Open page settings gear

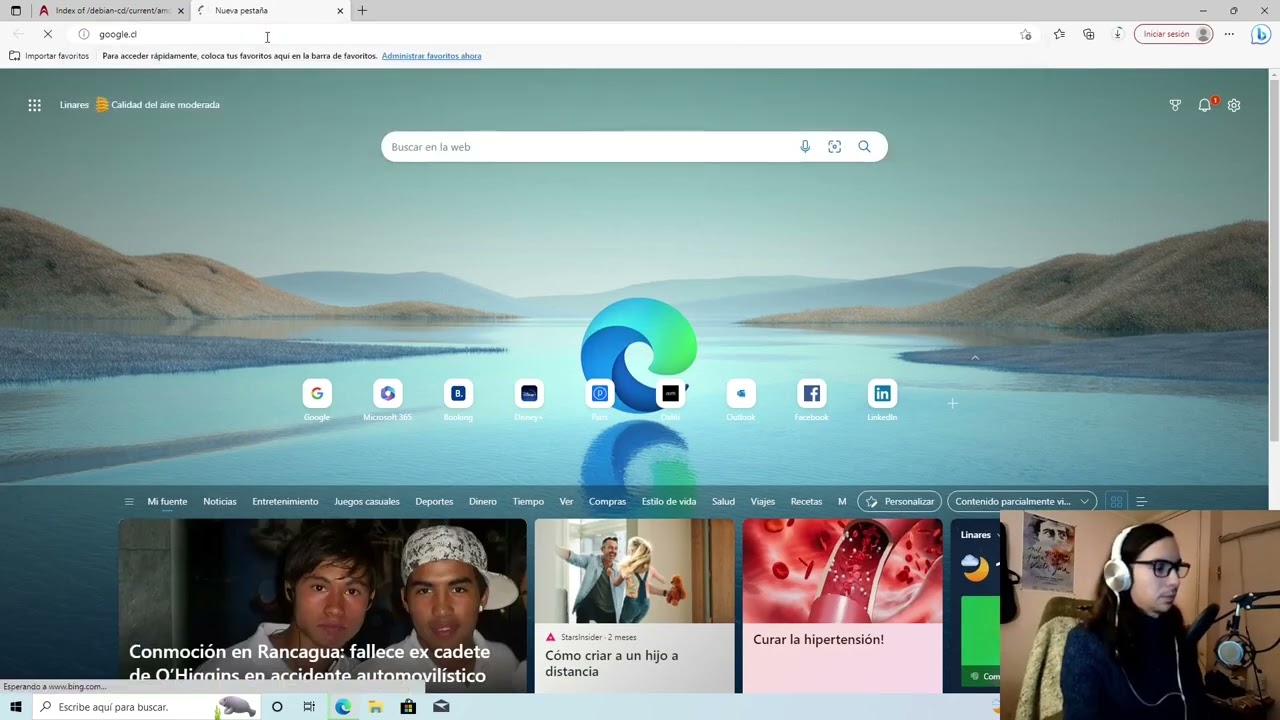click(x=1234, y=105)
